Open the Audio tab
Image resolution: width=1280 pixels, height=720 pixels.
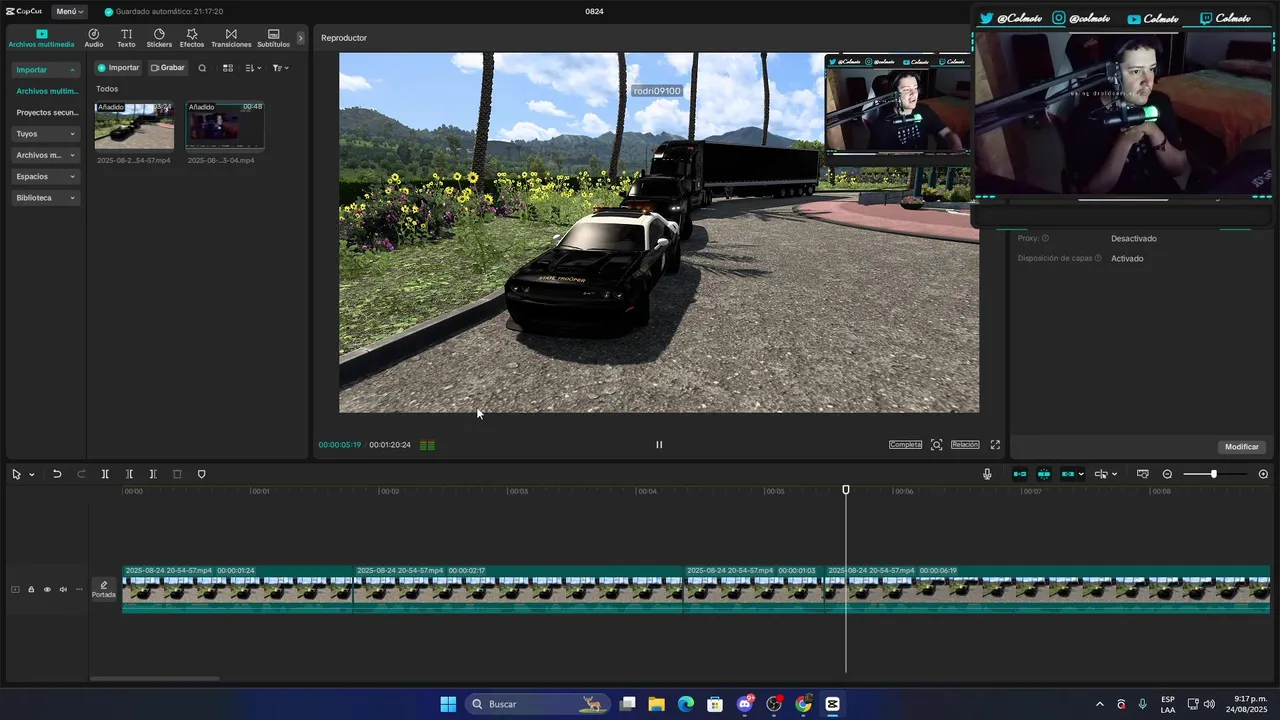(94, 38)
